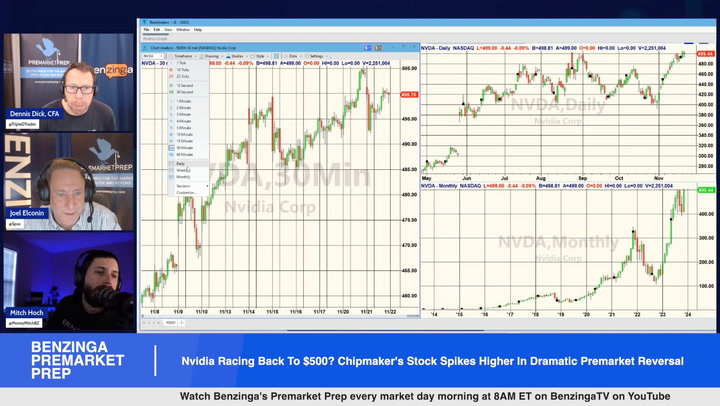Viewport: 720px width, 406px height.
Task: Click the 10 Ticks icon in menu
Action: click(x=172, y=70)
